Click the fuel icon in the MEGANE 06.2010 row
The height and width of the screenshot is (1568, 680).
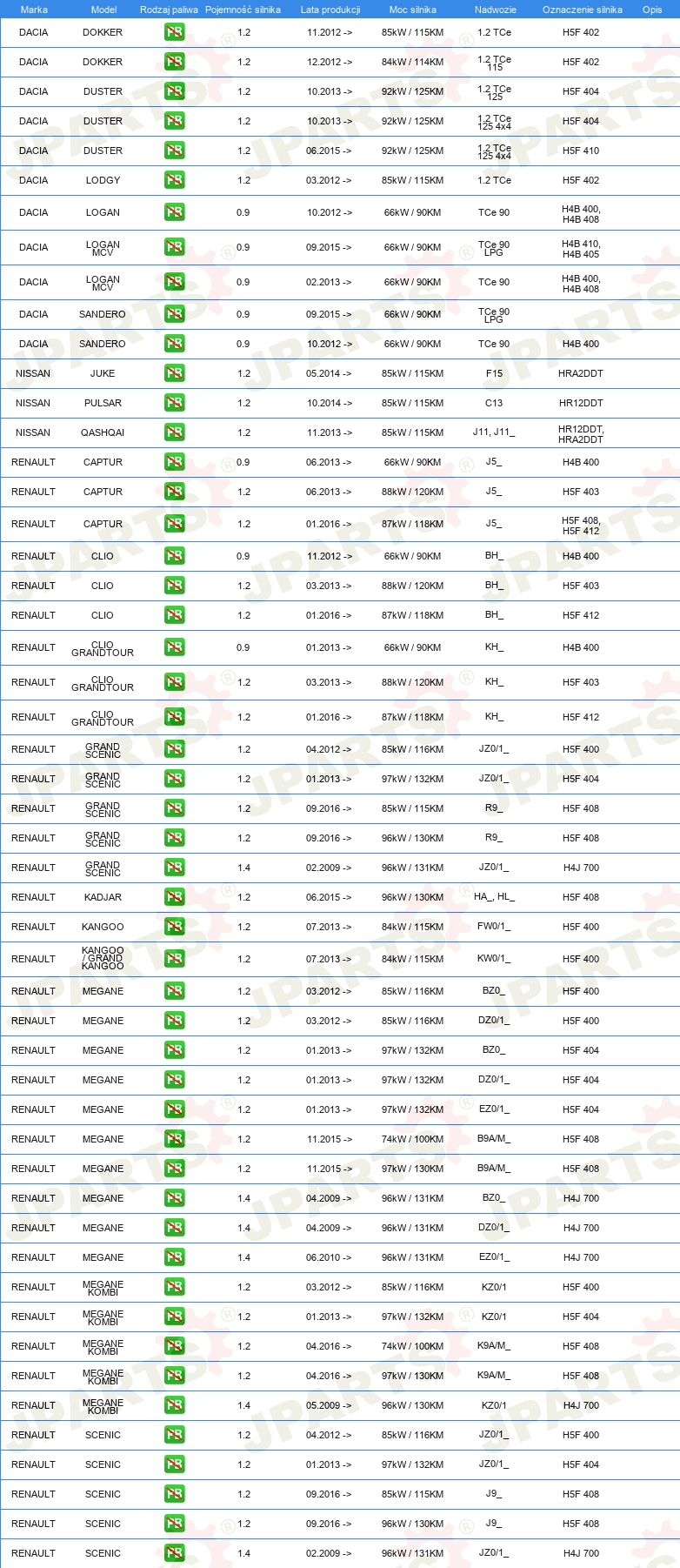[x=174, y=1257]
